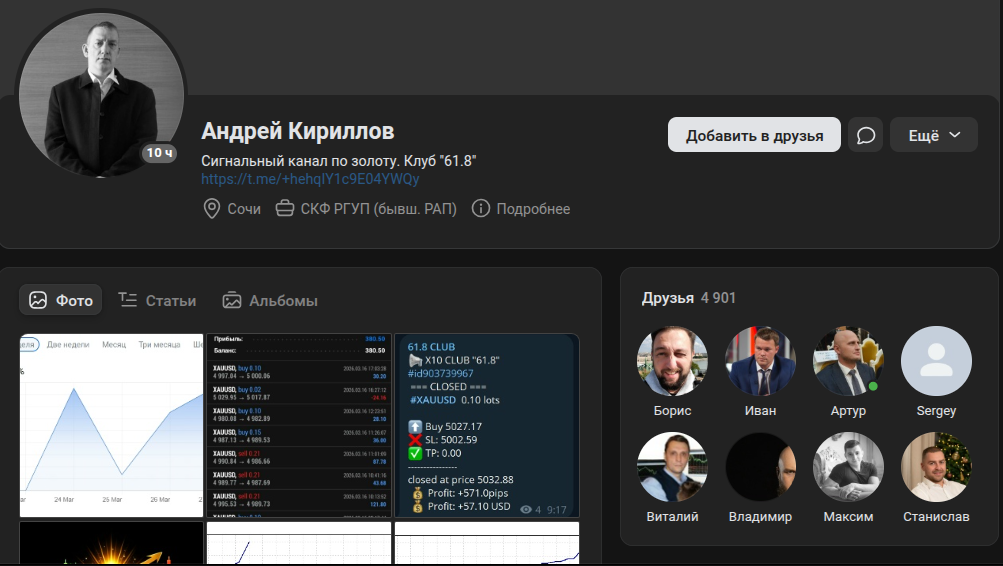Click the info icon beside Подробнее

(x=480, y=208)
